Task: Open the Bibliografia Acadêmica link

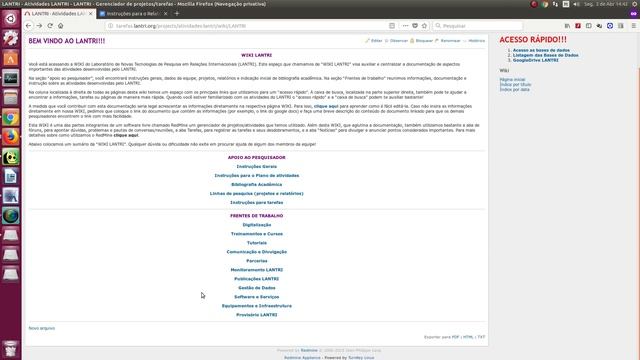Action: (257, 184)
